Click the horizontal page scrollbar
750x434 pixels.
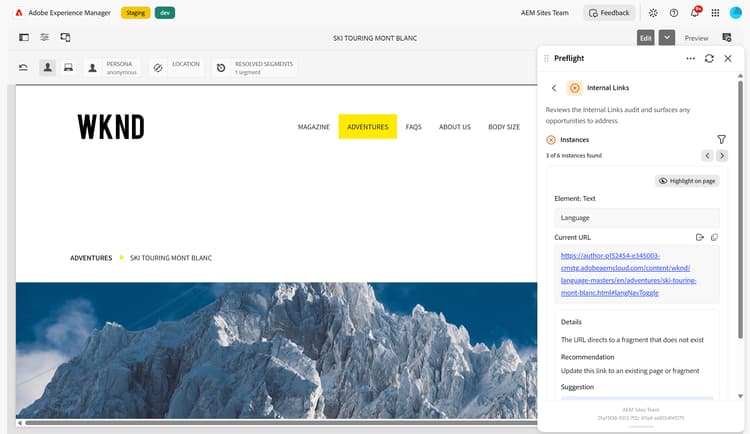pos(281,423)
